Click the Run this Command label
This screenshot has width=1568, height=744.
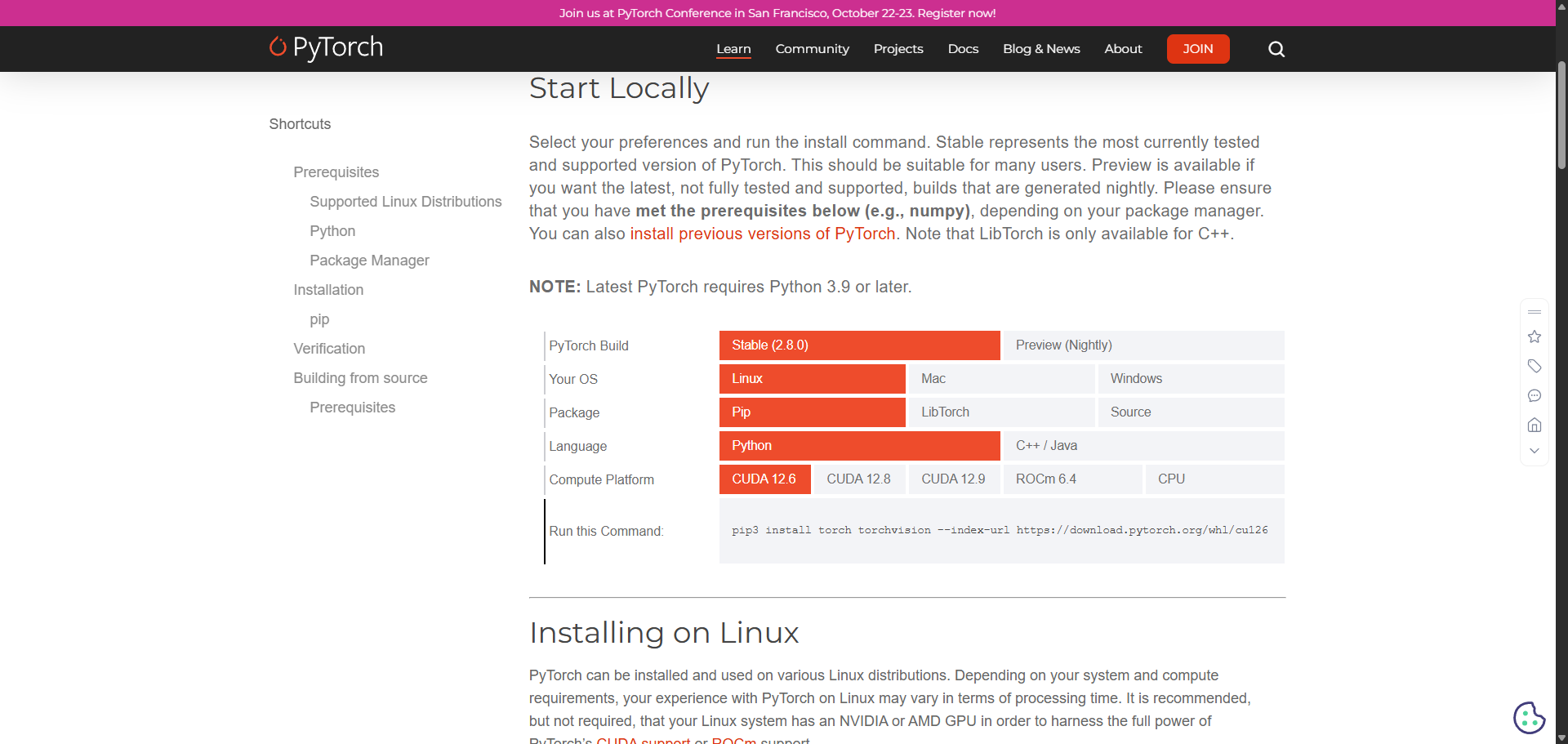pyautogui.click(x=606, y=531)
